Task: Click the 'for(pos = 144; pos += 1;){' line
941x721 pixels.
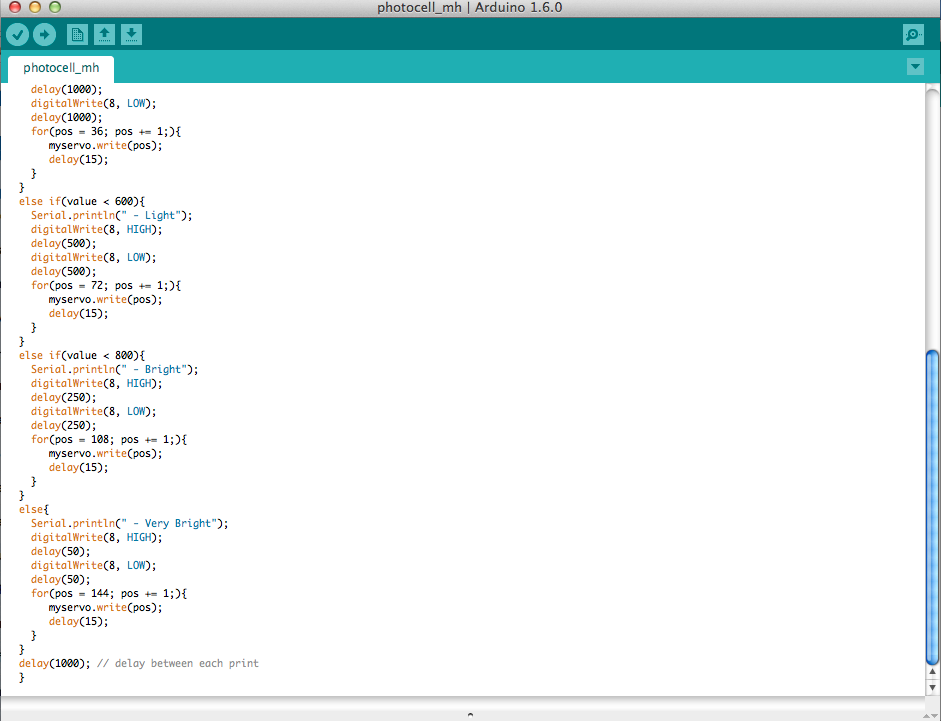Action: 109,594
